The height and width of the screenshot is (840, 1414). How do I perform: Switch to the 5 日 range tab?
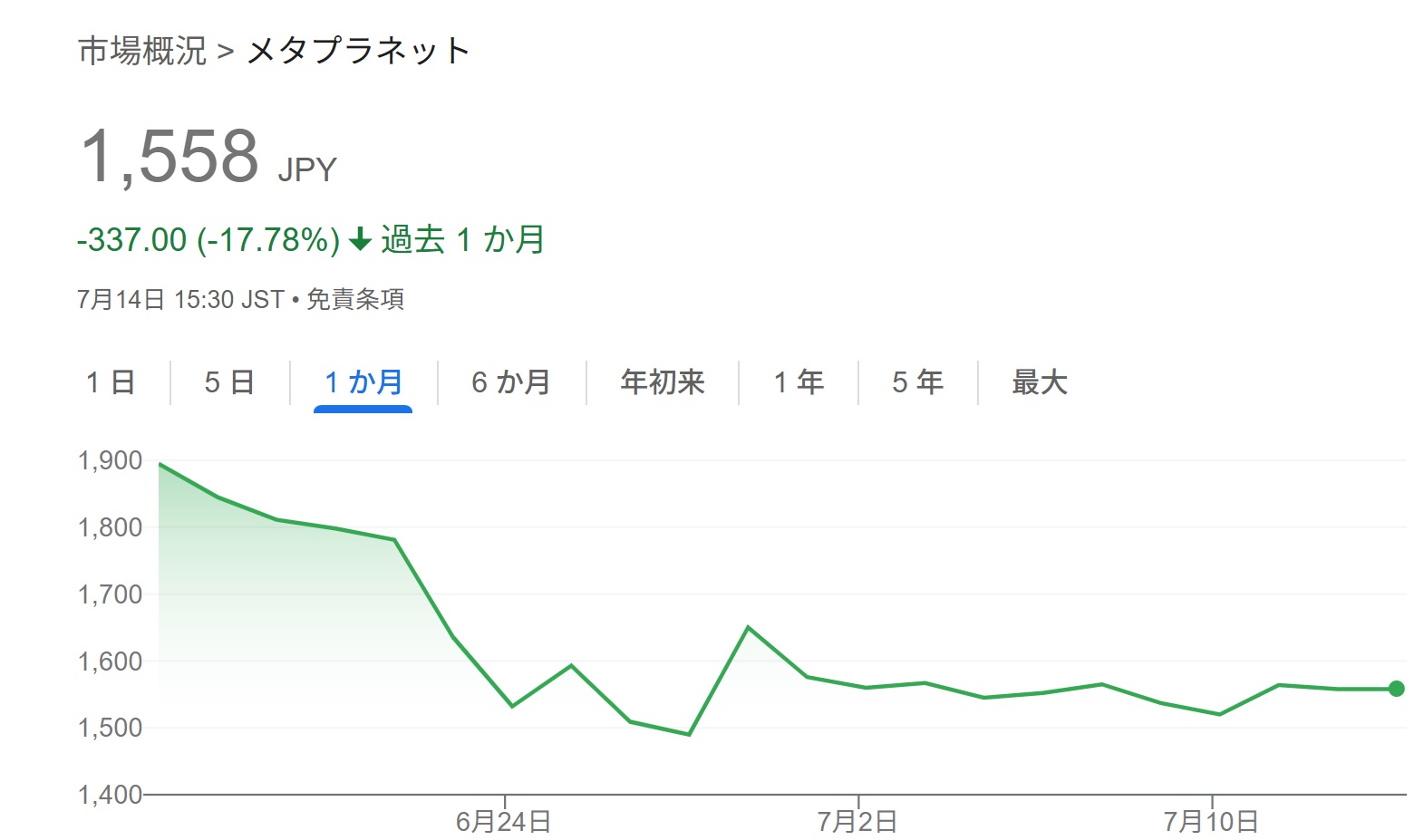[x=229, y=382]
